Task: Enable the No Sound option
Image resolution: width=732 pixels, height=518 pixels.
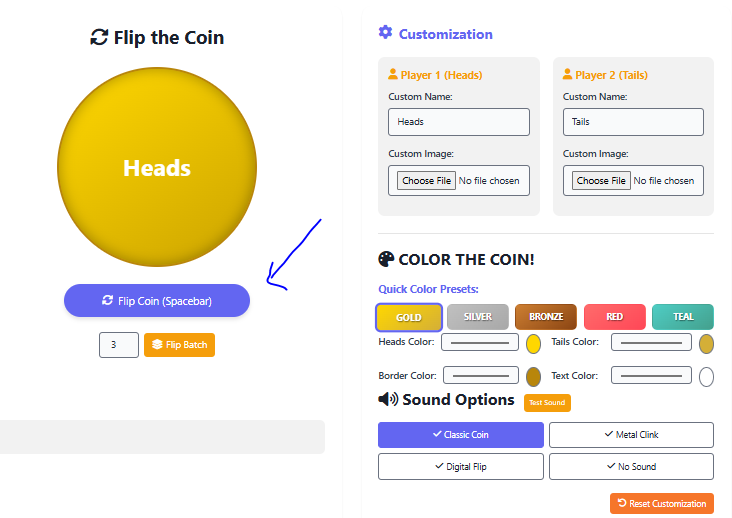Action: pyautogui.click(x=631, y=467)
